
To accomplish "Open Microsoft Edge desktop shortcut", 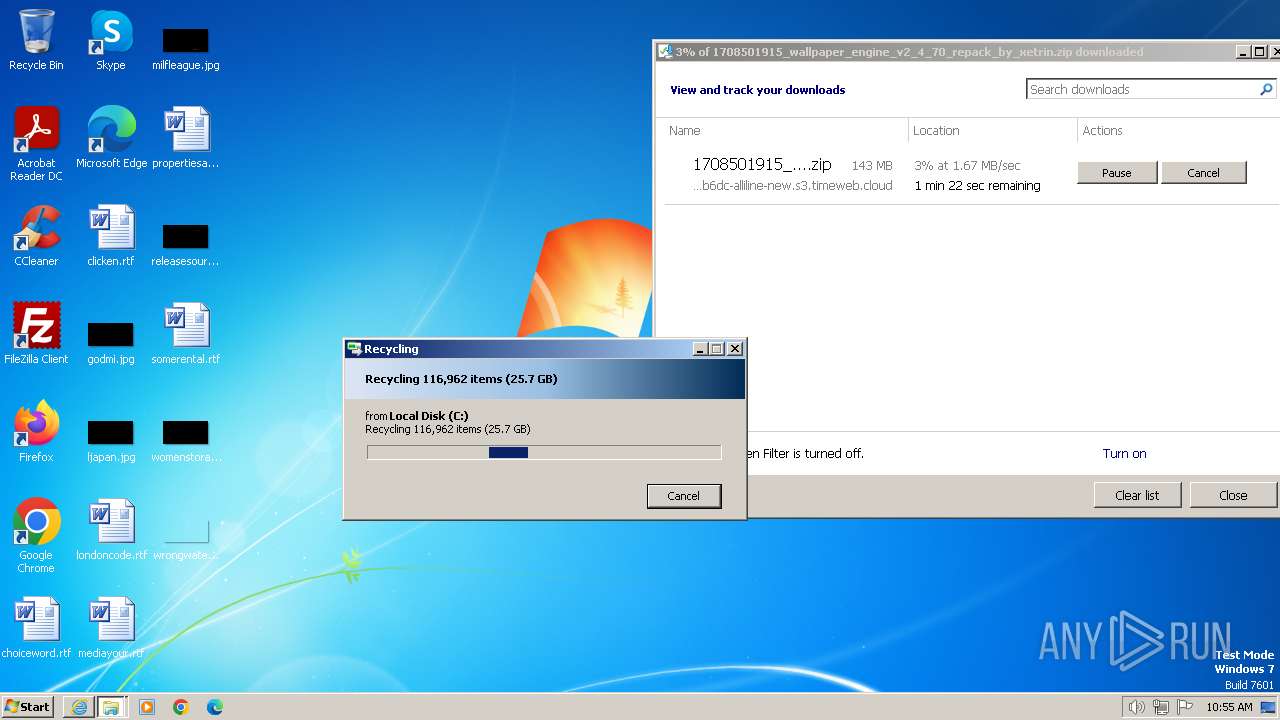I will [x=111, y=138].
